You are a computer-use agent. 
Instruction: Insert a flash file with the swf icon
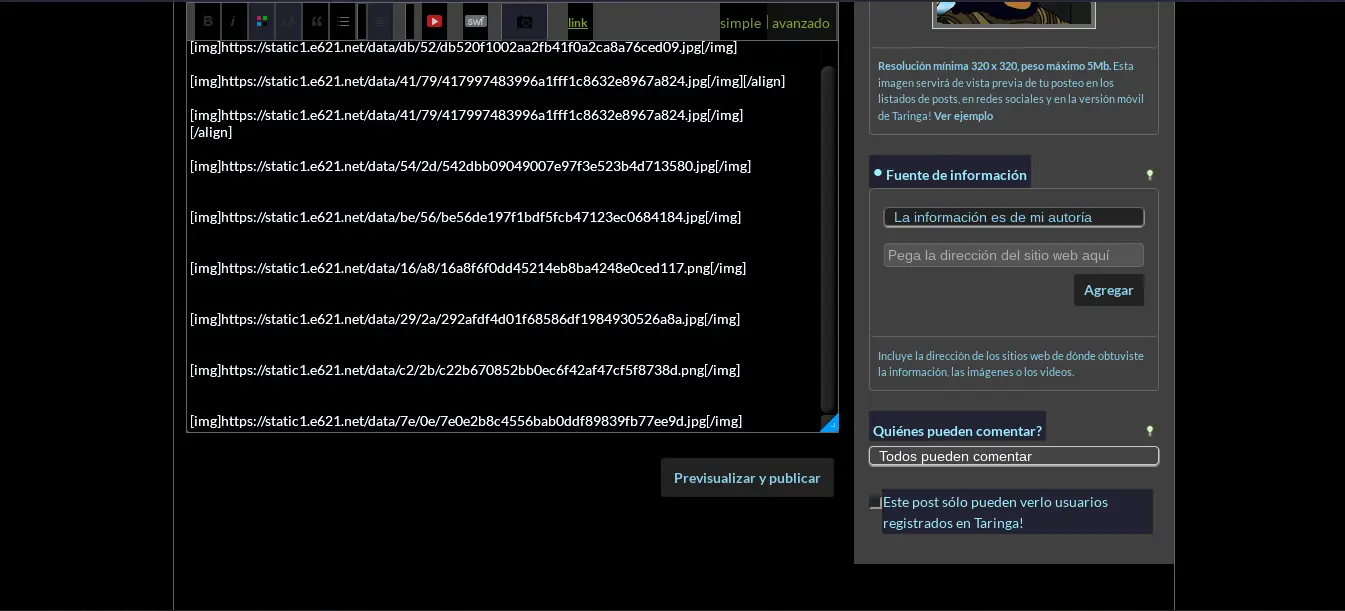point(476,21)
